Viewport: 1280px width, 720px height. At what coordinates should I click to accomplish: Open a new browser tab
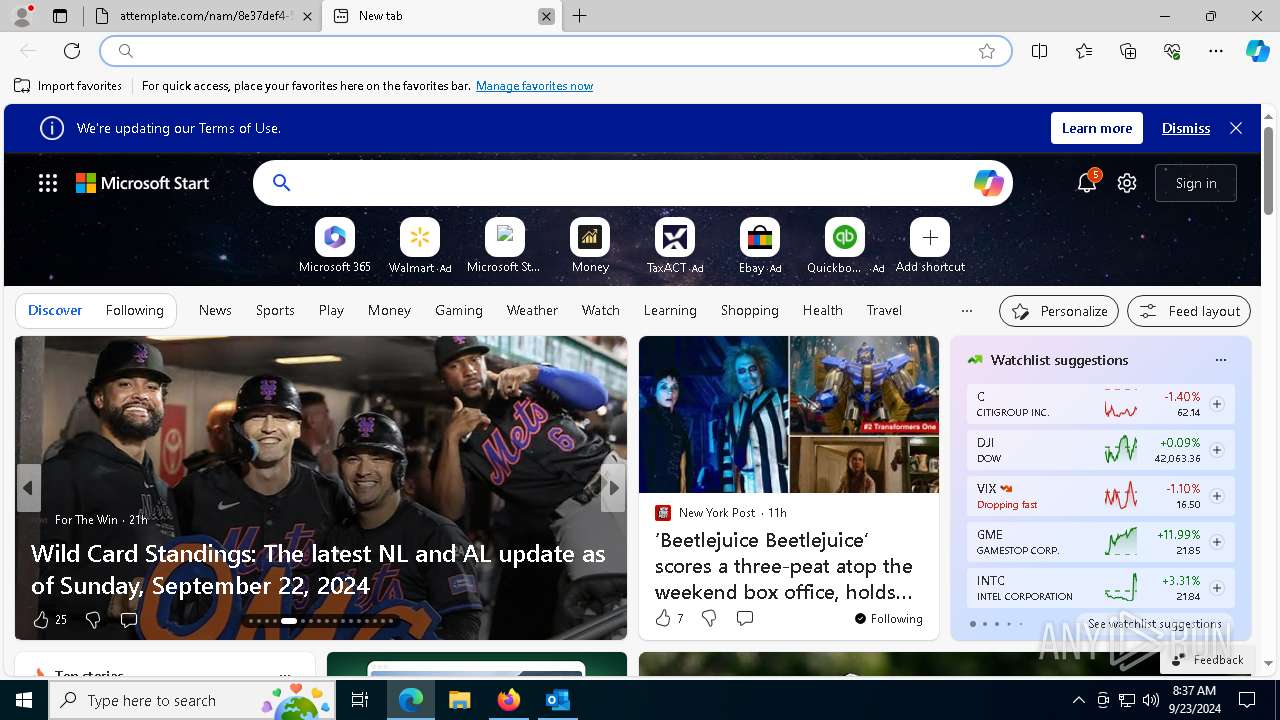pyautogui.click(x=580, y=16)
